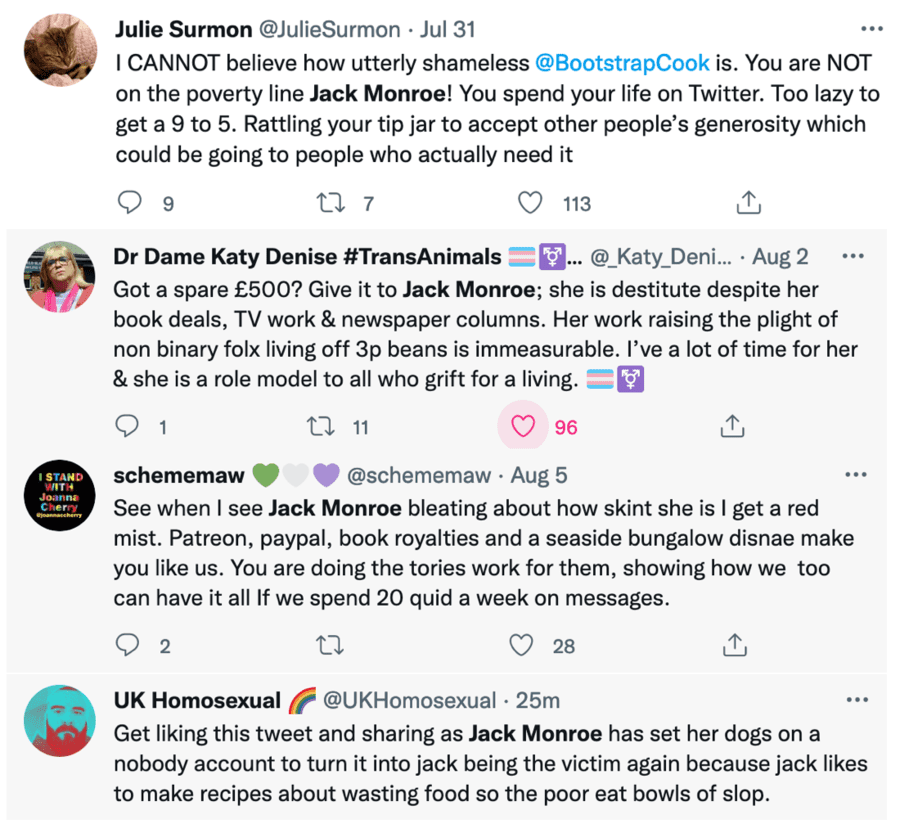Click the @BootstrapCook mention link
This screenshot has width=900, height=833.
click(623, 63)
